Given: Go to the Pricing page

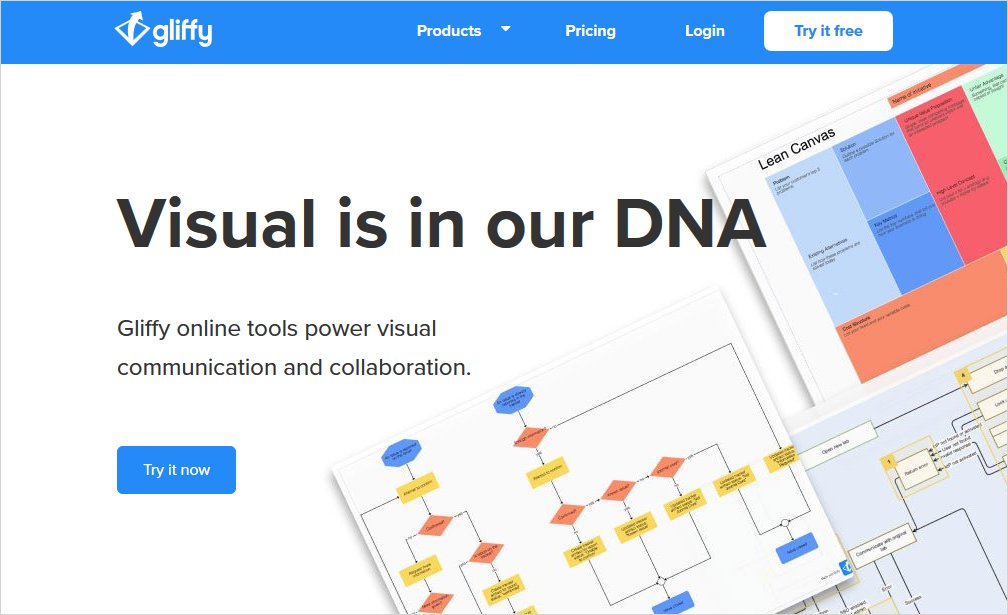Looking at the screenshot, I should [x=590, y=31].
